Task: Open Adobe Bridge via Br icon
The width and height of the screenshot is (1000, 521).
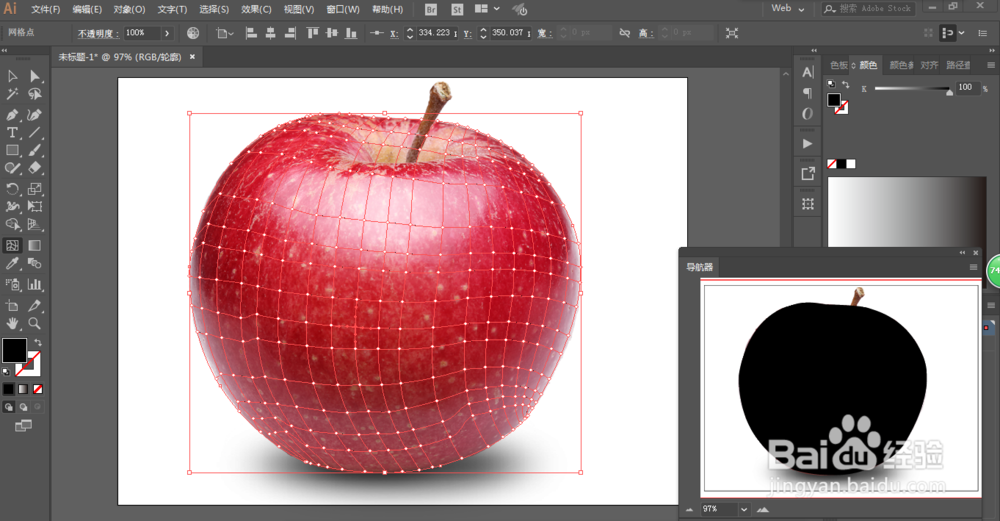Action: [431, 10]
